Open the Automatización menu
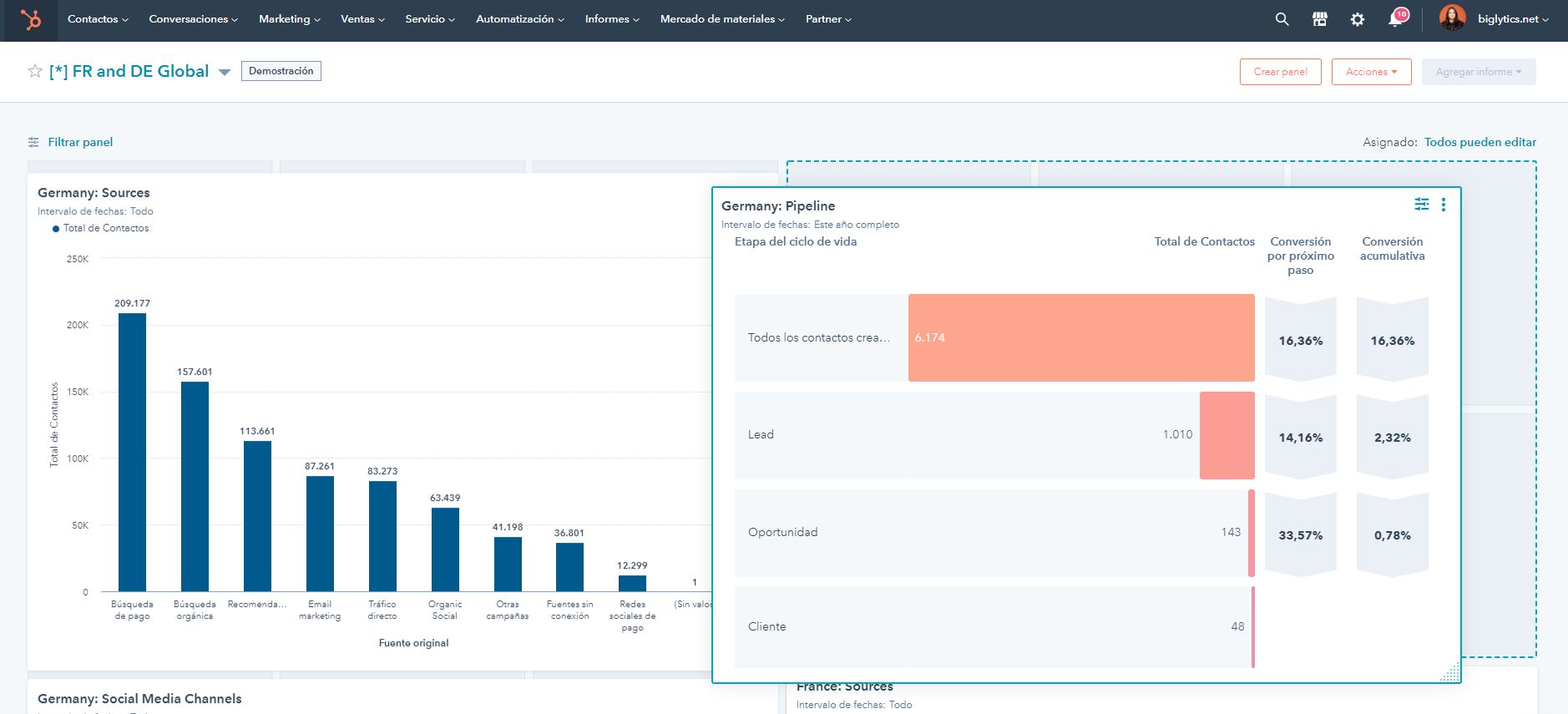 click(x=519, y=19)
